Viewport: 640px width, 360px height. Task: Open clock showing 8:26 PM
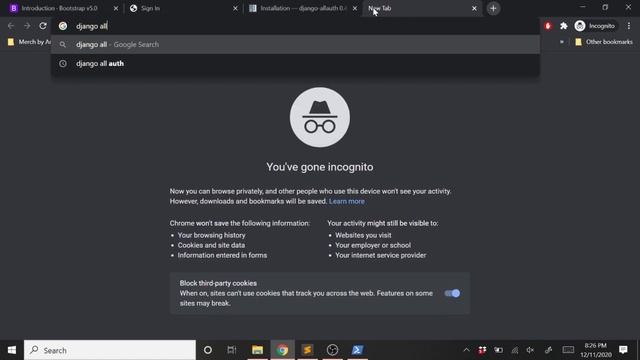pyautogui.click(x=596, y=350)
